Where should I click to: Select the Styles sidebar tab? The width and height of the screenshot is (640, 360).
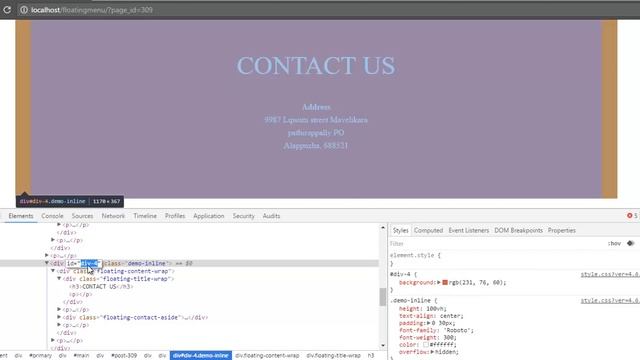pos(400,231)
